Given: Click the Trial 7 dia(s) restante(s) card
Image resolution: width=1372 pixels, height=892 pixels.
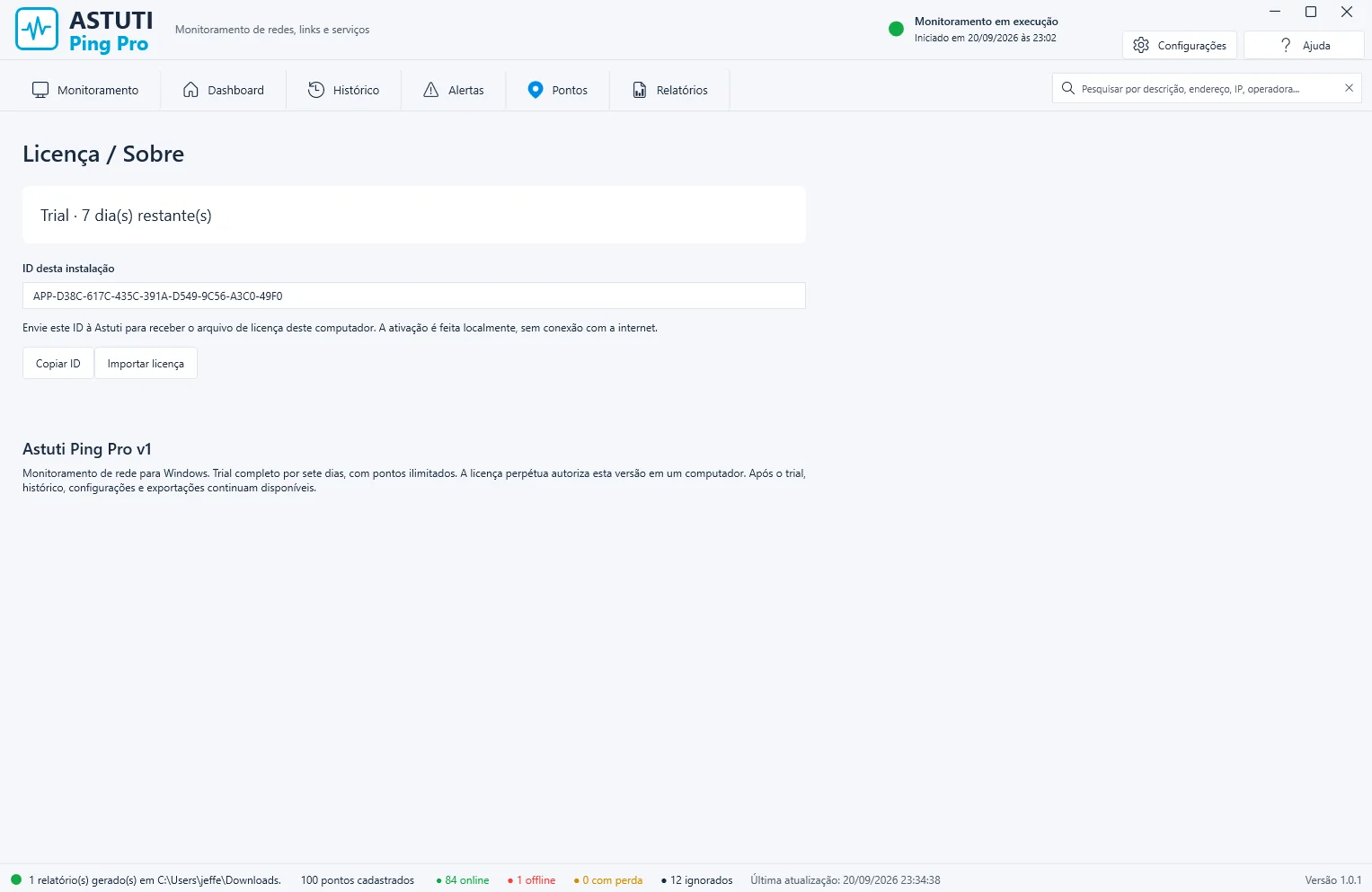Looking at the screenshot, I should (414, 215).
